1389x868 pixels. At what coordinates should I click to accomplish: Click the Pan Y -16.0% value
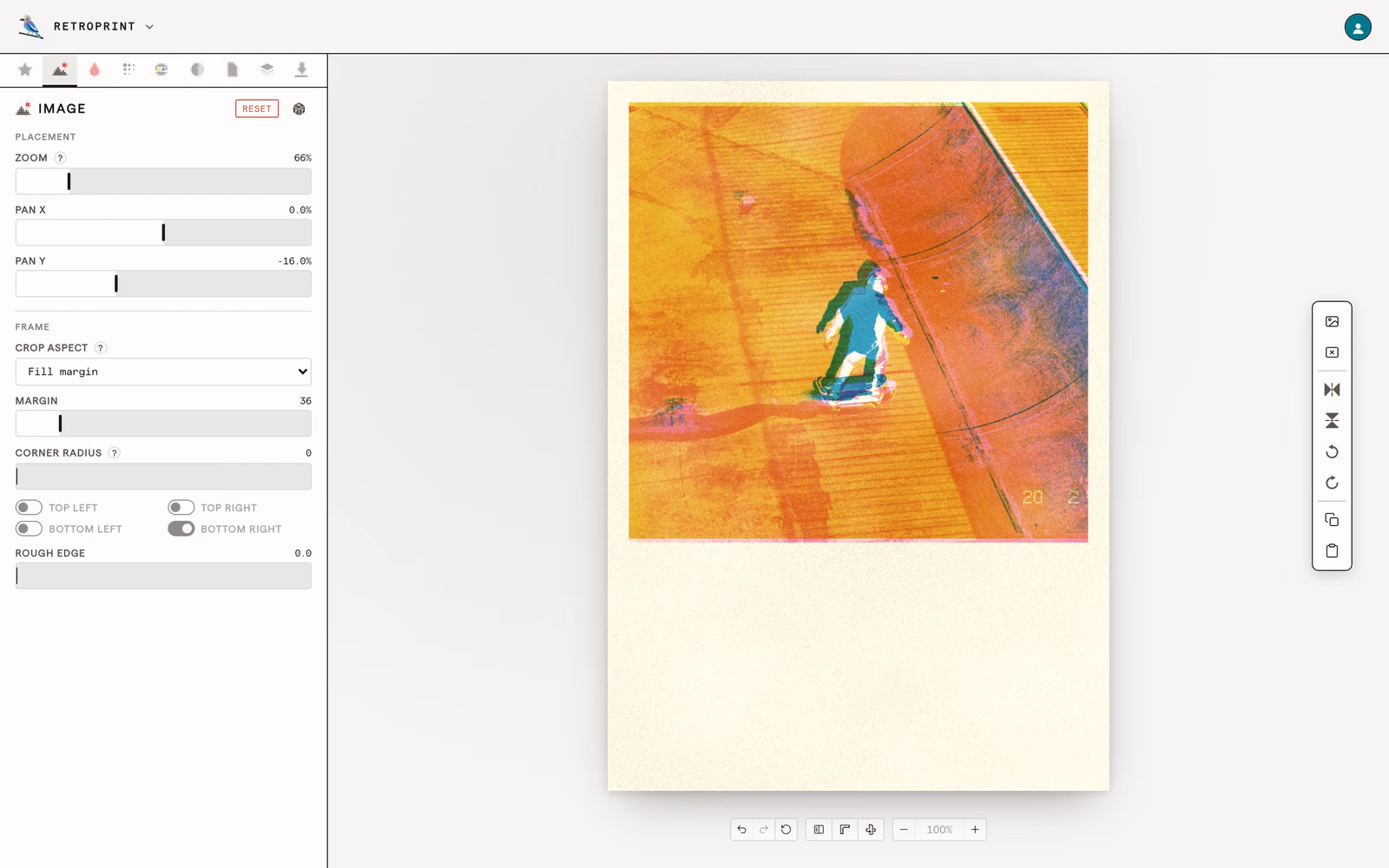coord(295,261)
